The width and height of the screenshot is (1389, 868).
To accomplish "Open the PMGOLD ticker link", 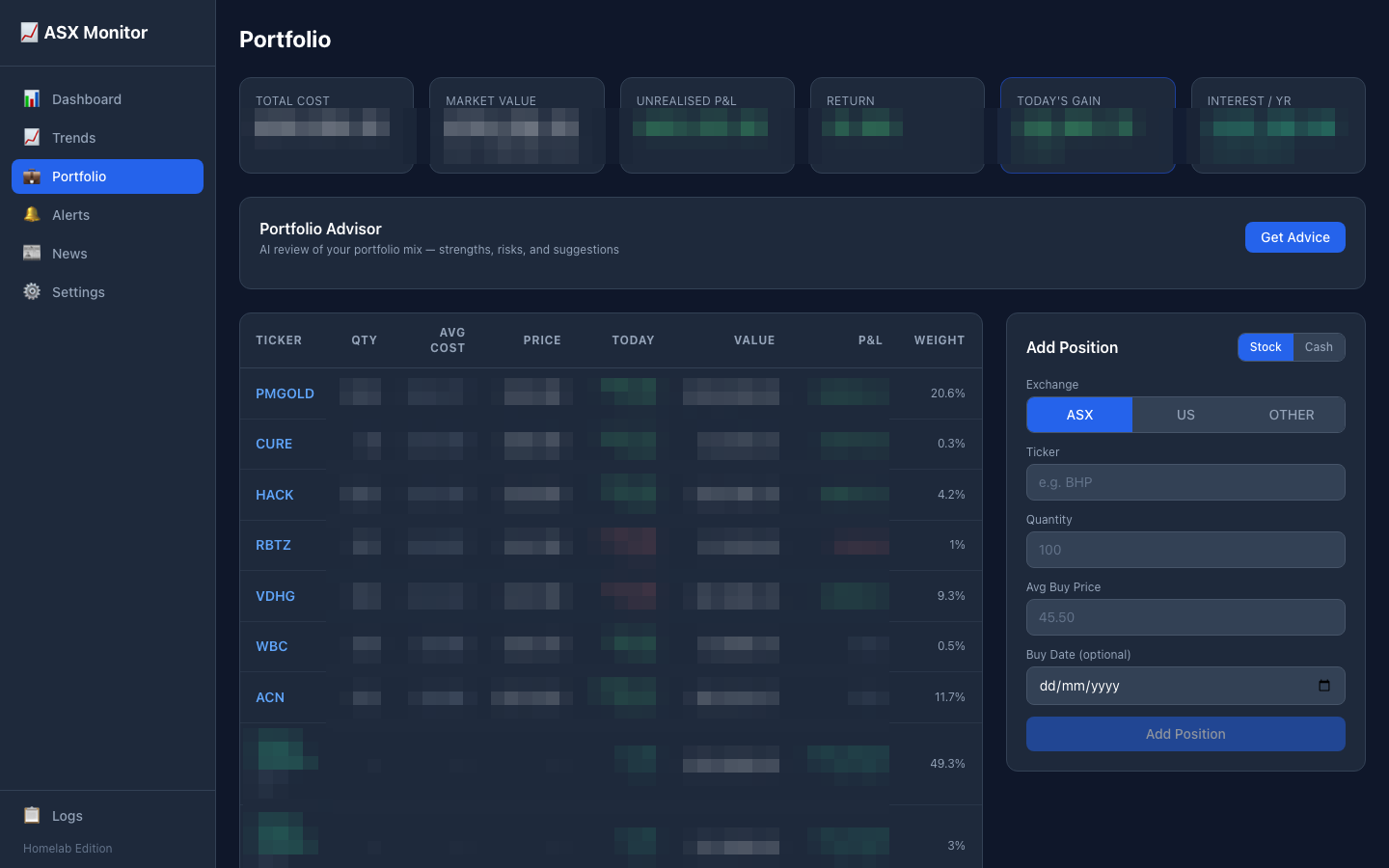I will point(285,393).
